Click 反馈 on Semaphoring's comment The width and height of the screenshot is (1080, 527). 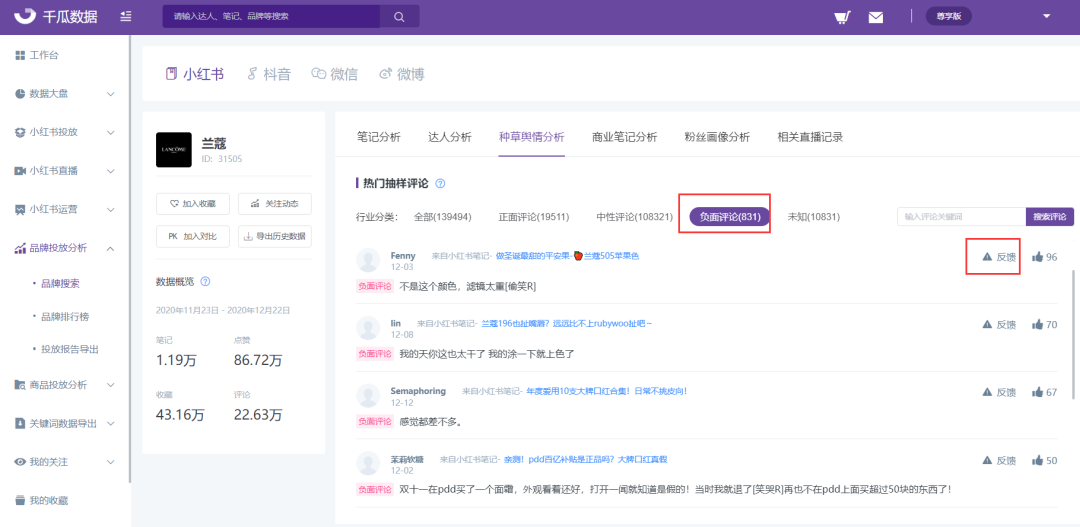[999, 392]
